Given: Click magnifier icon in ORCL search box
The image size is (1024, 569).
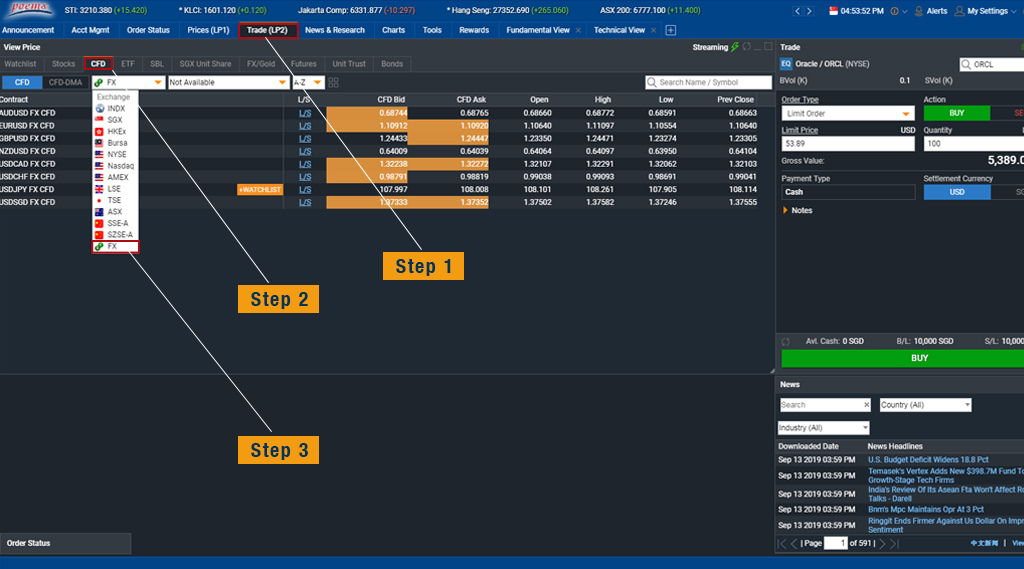Looking at the screenshot, I should pyautogui.click(x=966, y=64).
